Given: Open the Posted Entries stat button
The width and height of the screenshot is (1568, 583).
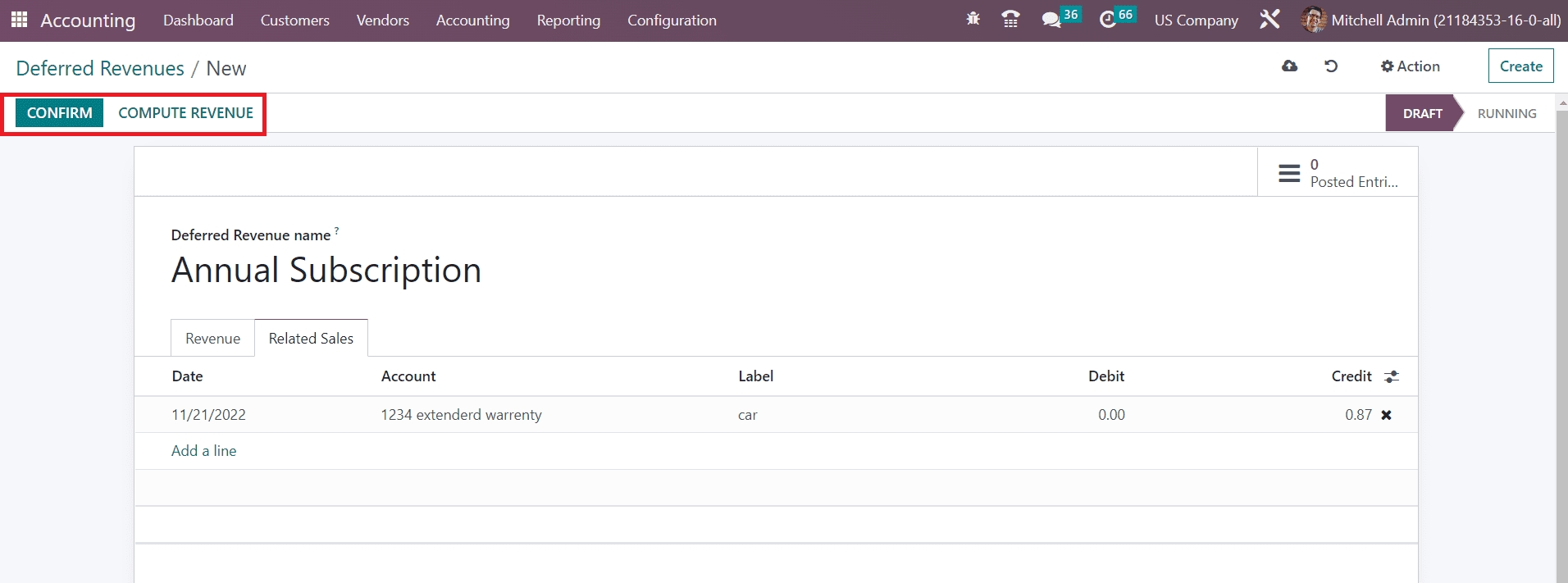Looking at the screenshot, I should (1337, 172).
